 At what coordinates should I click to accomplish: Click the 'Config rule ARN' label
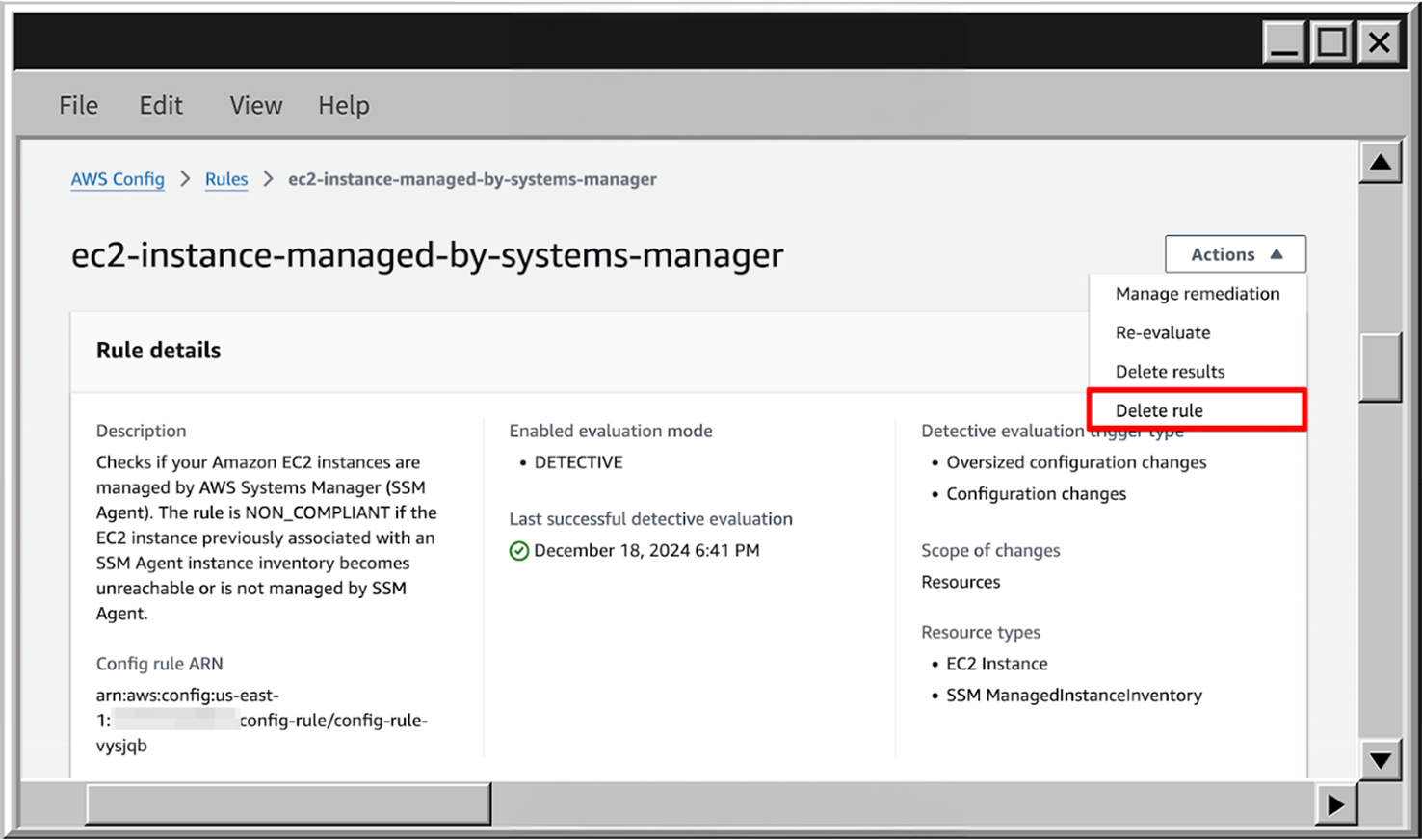pyautogui.click(x=159, y=664)
